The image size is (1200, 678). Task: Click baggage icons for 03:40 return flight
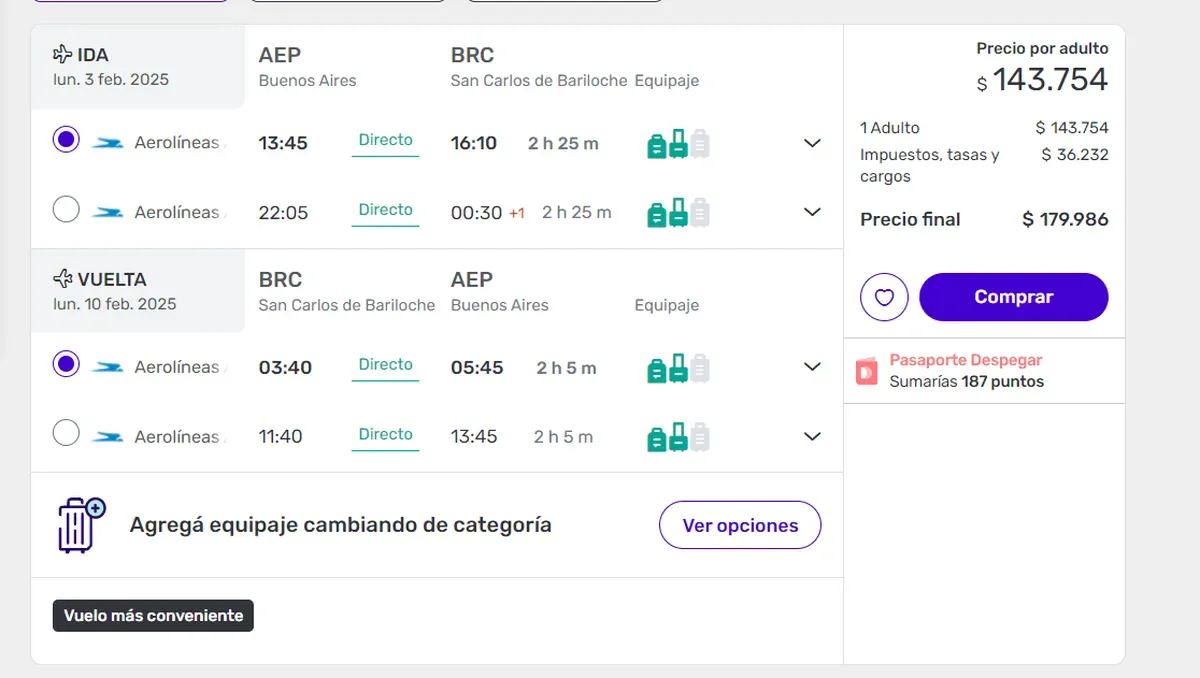[678, 368]
